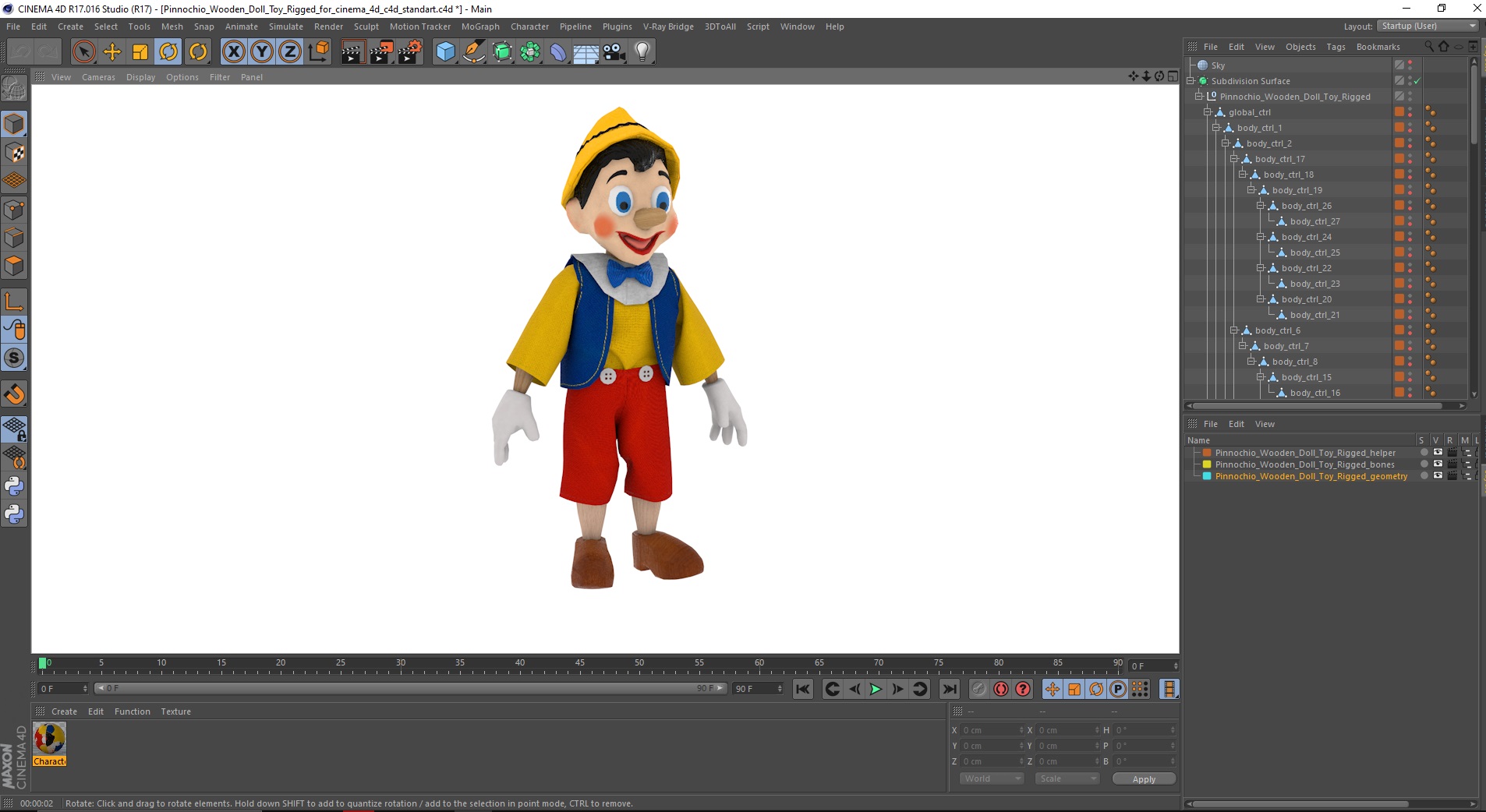1486x812 pixels.
Task: Click the coordinate system icon
Action: (318, 52)
